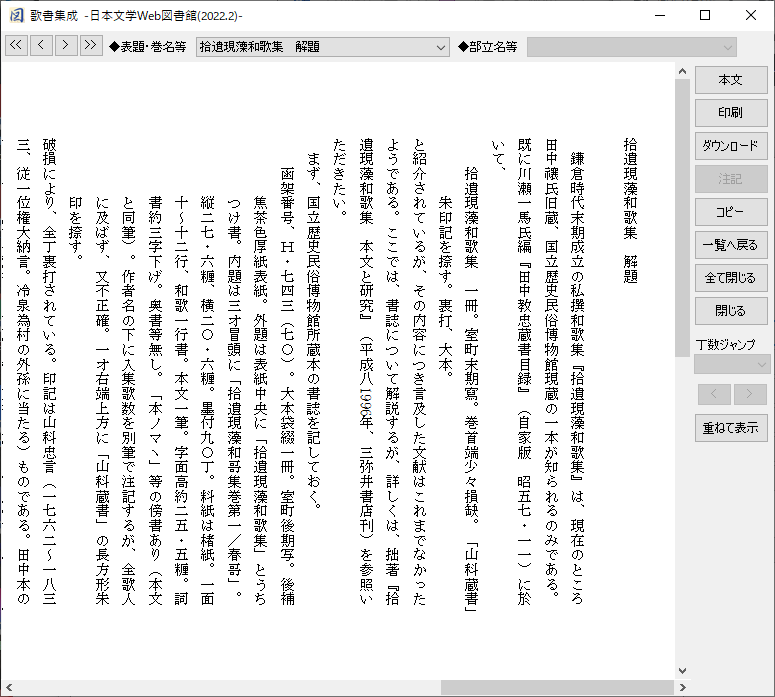The width and height of the screenshot is (775, 697).
Task: Click the 重ねて表示 button
Action: pyautogui.click(x=731, y=428)
